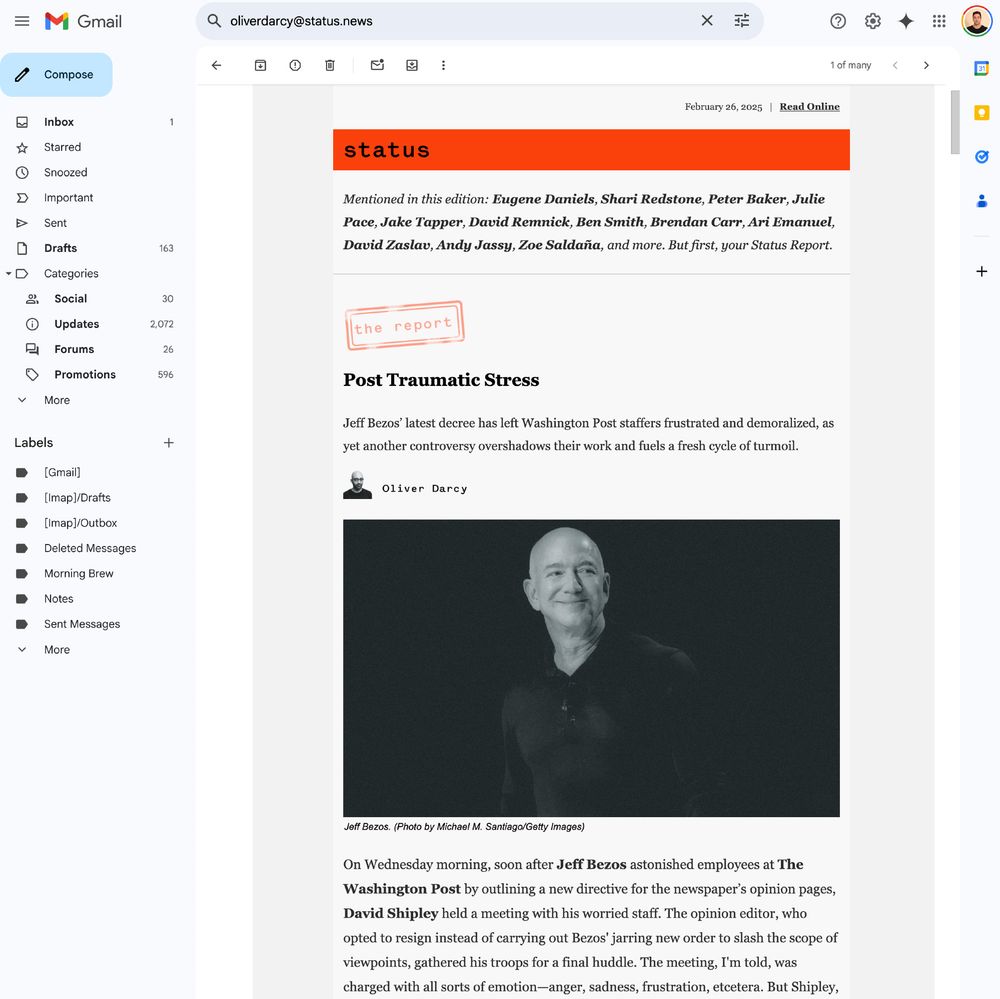1000x999 pixels.
Task: Go to the newer email arrow
Action: click(895, 65)
